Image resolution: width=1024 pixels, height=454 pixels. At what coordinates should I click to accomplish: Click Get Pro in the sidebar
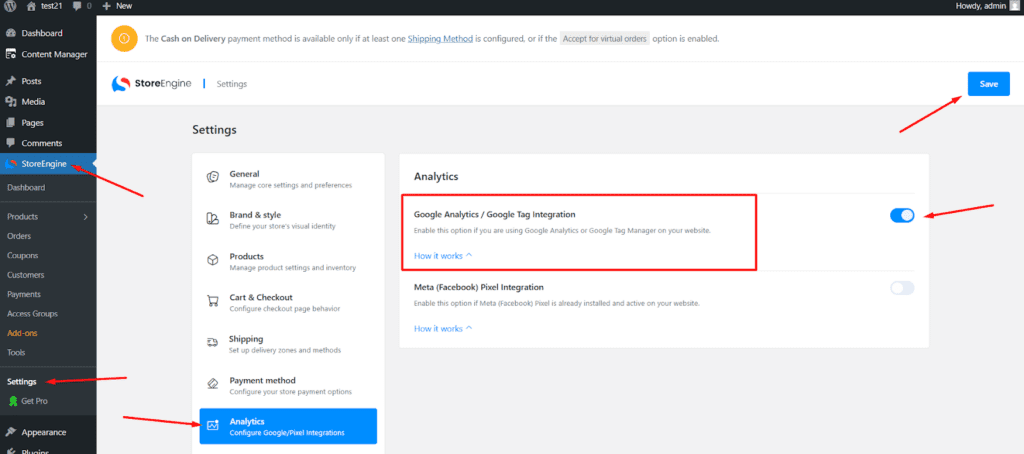coord(35,401)
